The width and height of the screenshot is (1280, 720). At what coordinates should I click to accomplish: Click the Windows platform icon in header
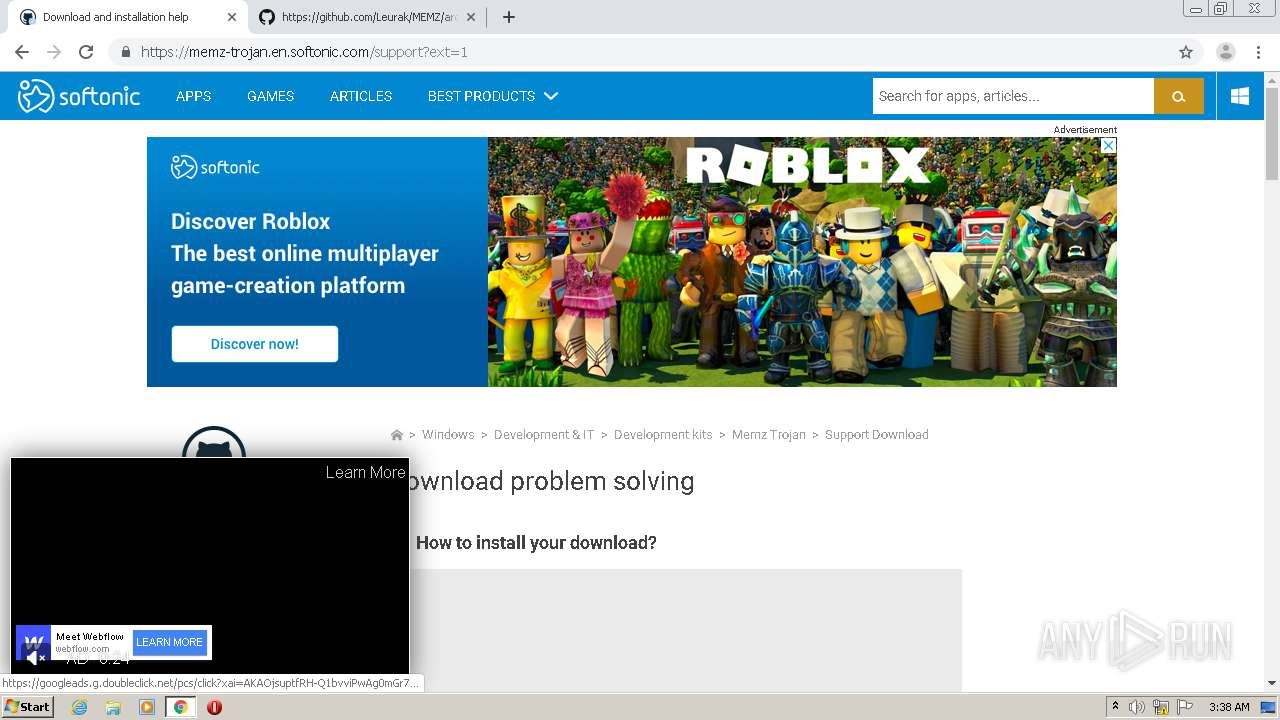click(1240, 96)
